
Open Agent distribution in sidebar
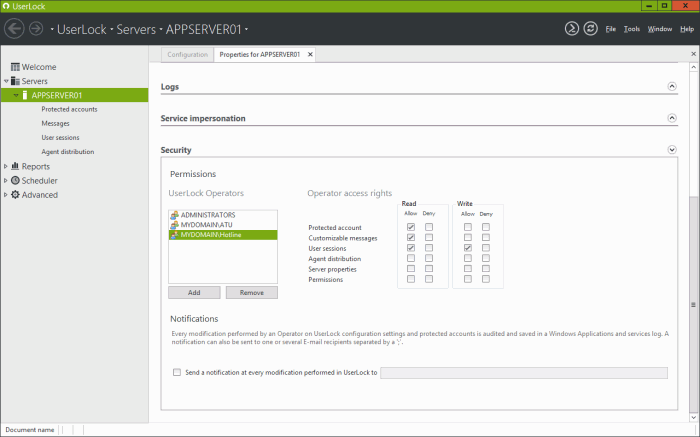pos(68,152)
